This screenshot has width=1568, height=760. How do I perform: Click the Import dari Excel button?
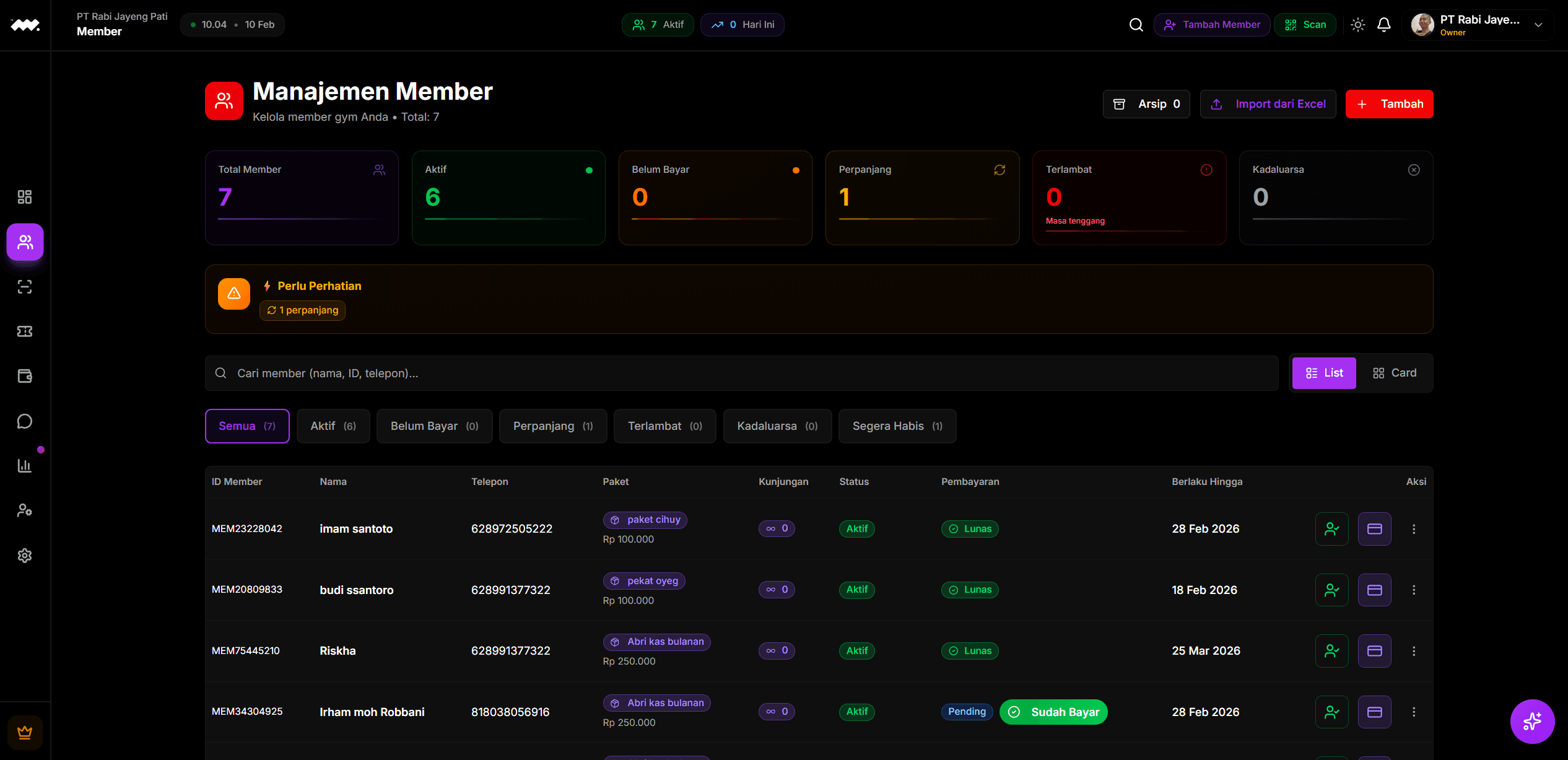tap(1268, 104)
